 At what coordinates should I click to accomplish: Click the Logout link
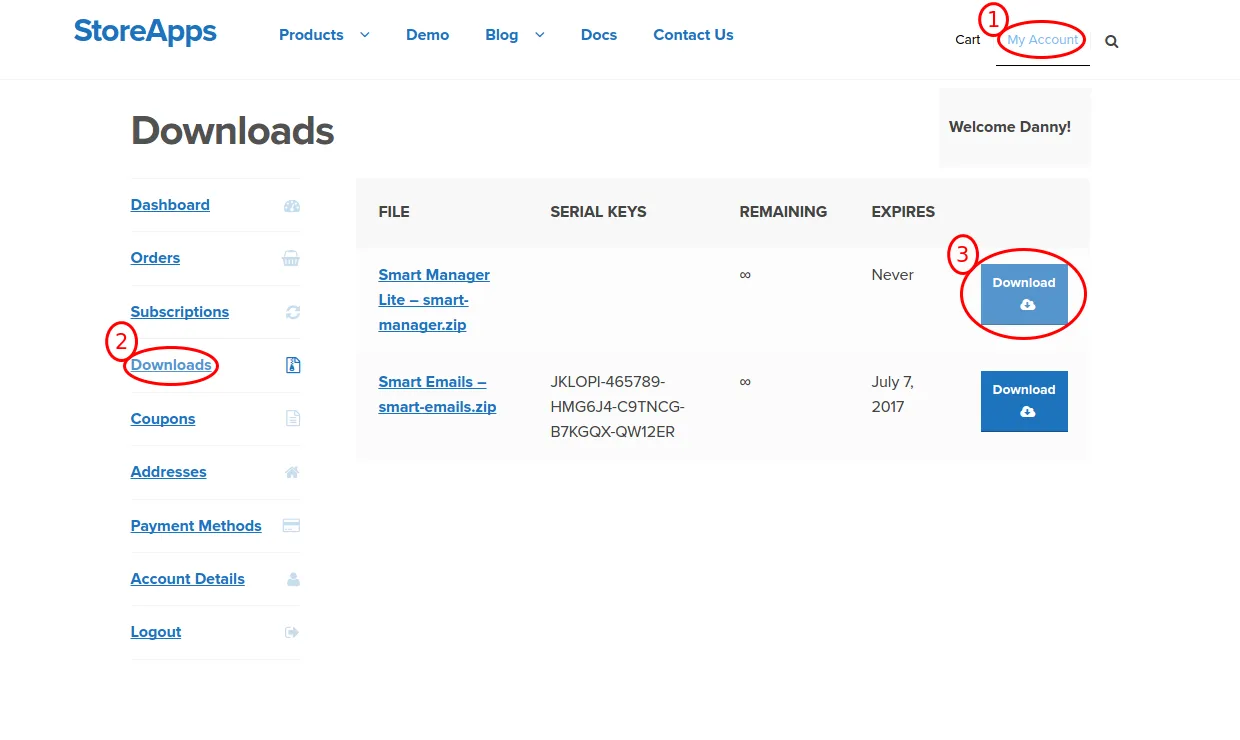point(156,632)
